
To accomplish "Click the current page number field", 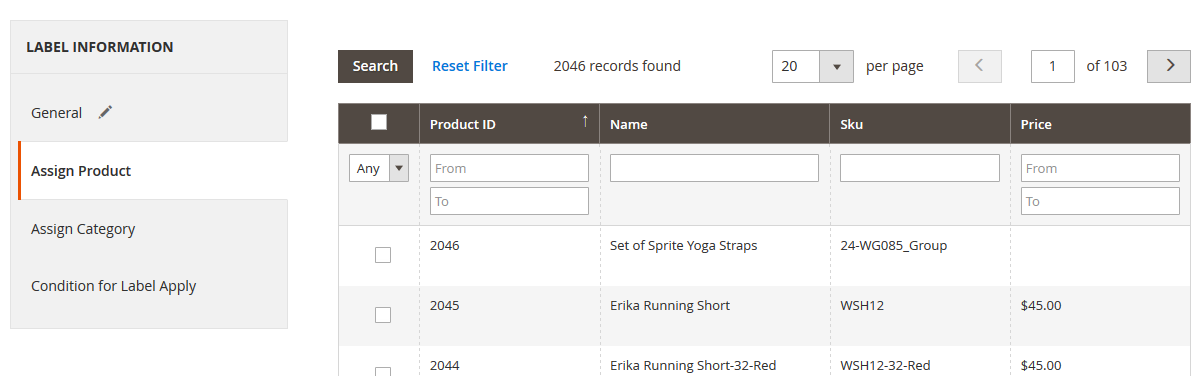I will point(1053,66).
